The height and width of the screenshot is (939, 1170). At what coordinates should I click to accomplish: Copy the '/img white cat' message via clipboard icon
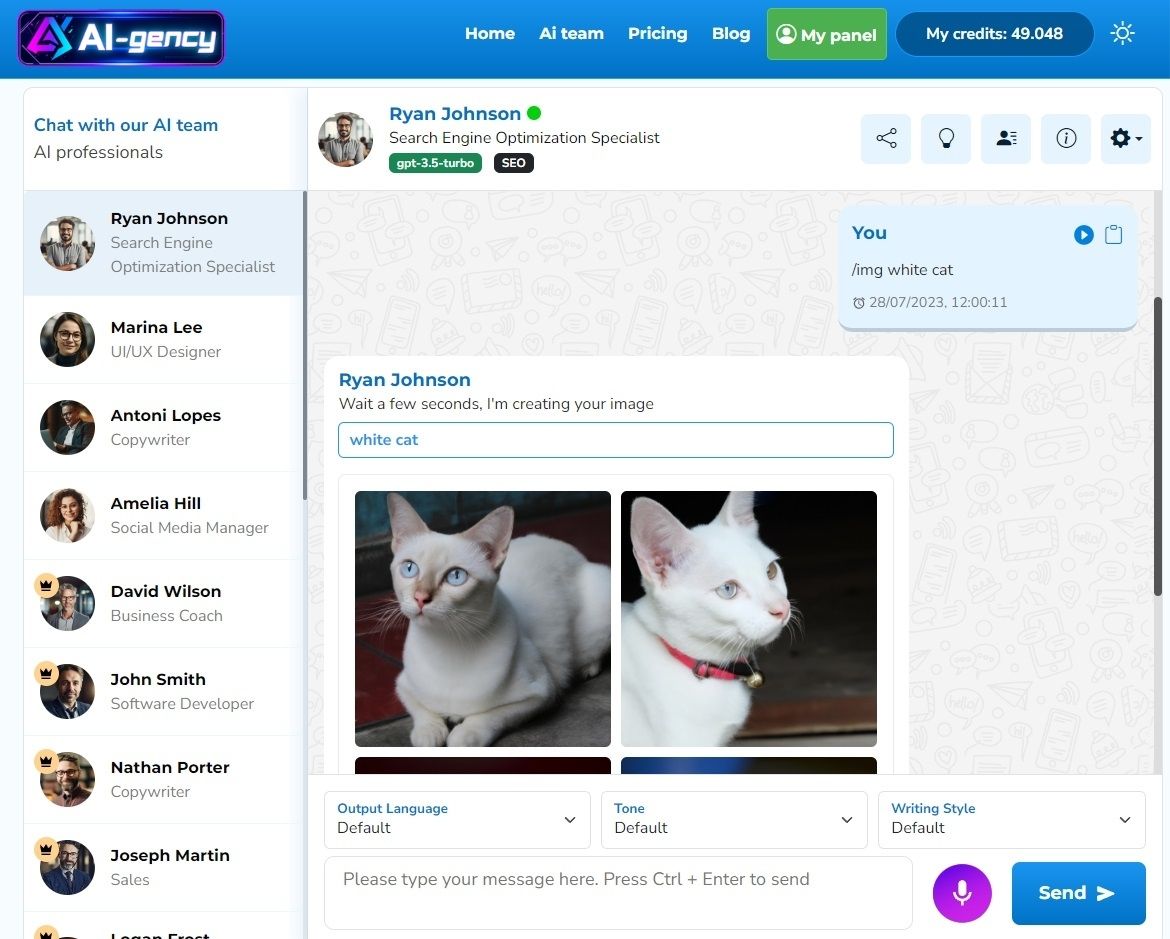pyautogui.click(x=1113, y=235)
